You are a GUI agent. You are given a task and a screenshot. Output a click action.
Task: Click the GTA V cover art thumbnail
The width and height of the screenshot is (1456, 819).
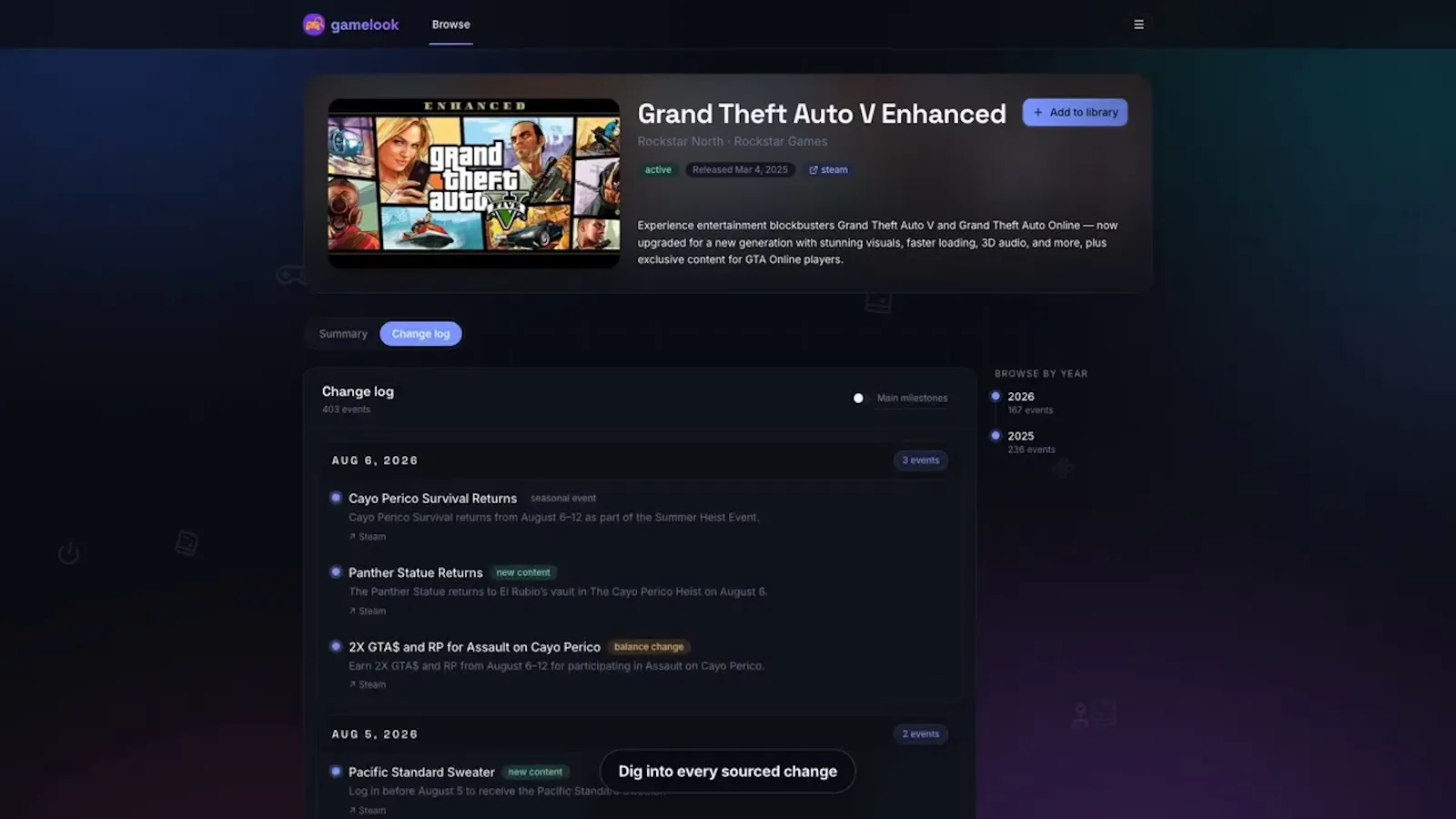point(474,183)
